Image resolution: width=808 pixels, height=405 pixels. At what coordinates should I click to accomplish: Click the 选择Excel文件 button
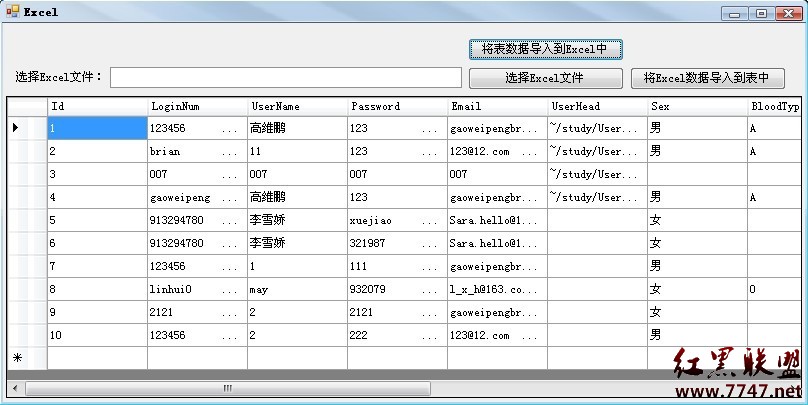[x=546, y=78]
